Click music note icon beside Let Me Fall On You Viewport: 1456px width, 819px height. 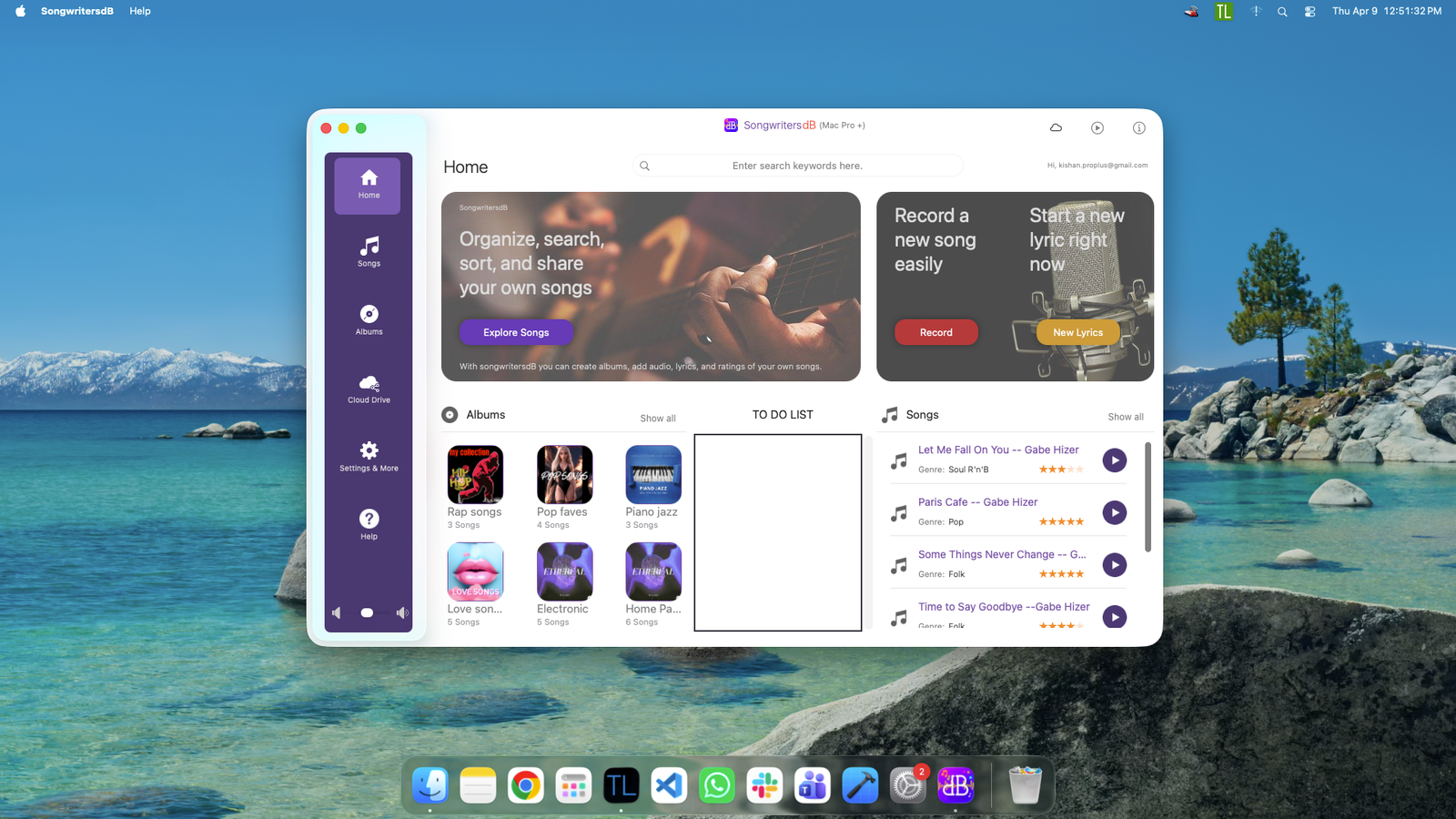pyautogui.click(x=899, y=461)
